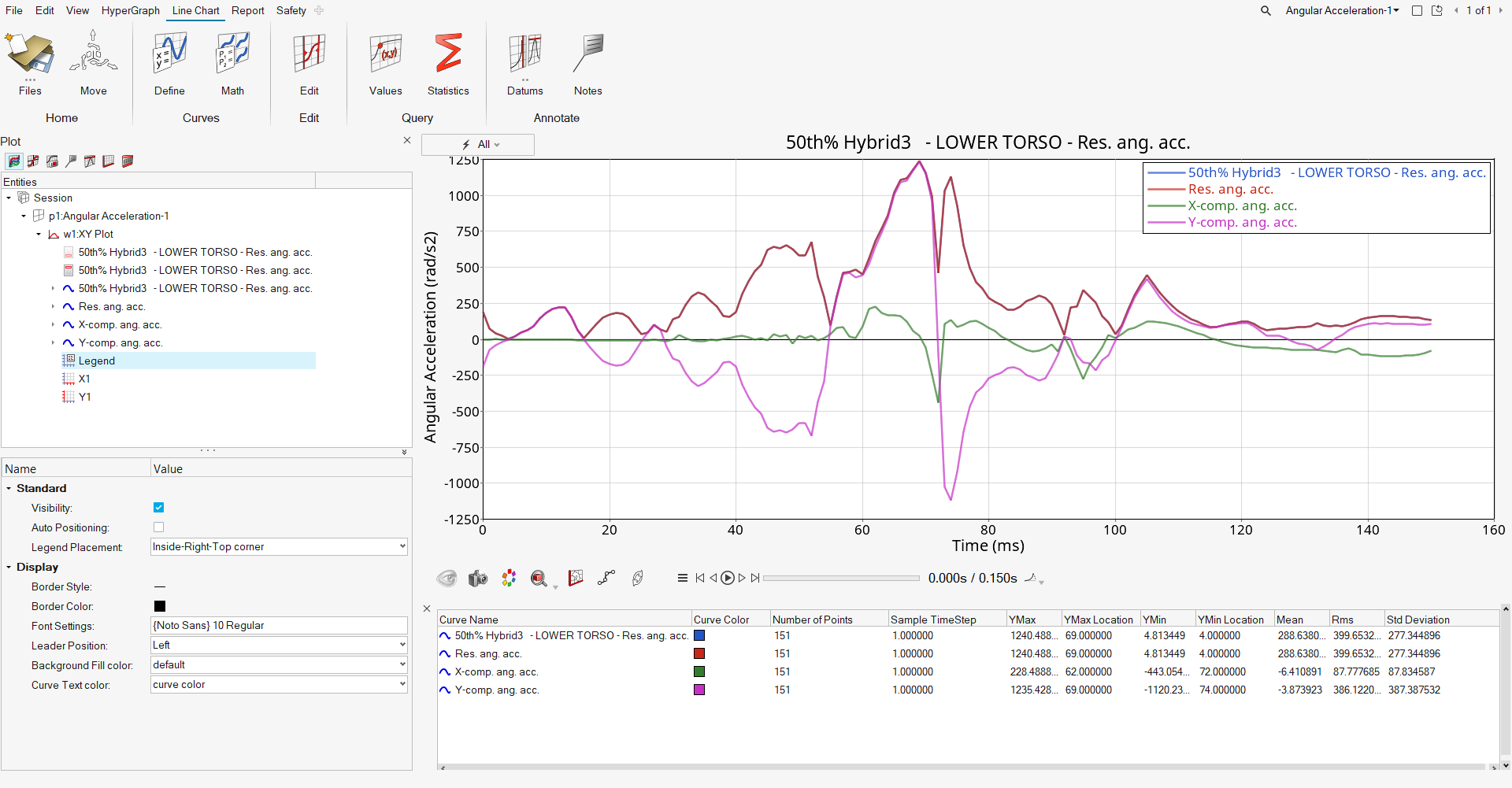
Task: Open the HyperGraph menu
Action: click(131, 10)
